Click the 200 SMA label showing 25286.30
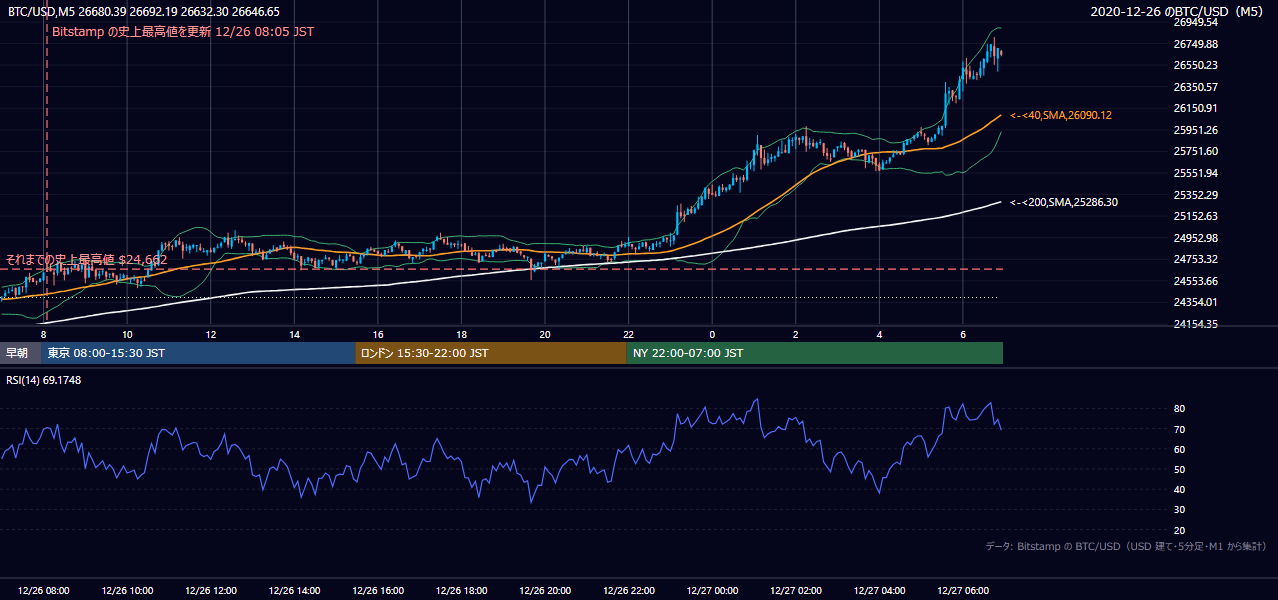Image resolution: width=1278 pixels, height=600 pixels. 1063,203
